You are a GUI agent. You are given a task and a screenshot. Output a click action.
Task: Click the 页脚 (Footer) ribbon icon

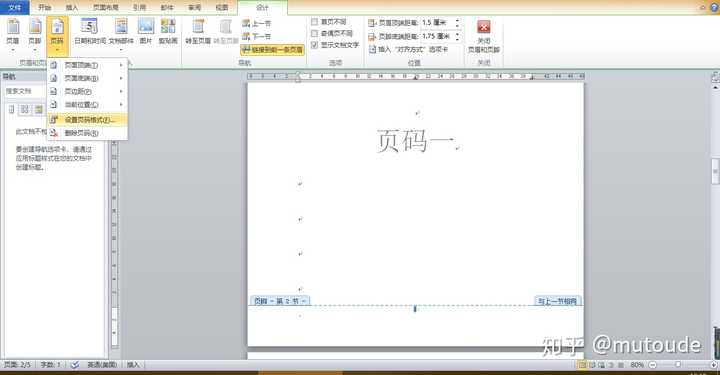[x=35, y=34]
